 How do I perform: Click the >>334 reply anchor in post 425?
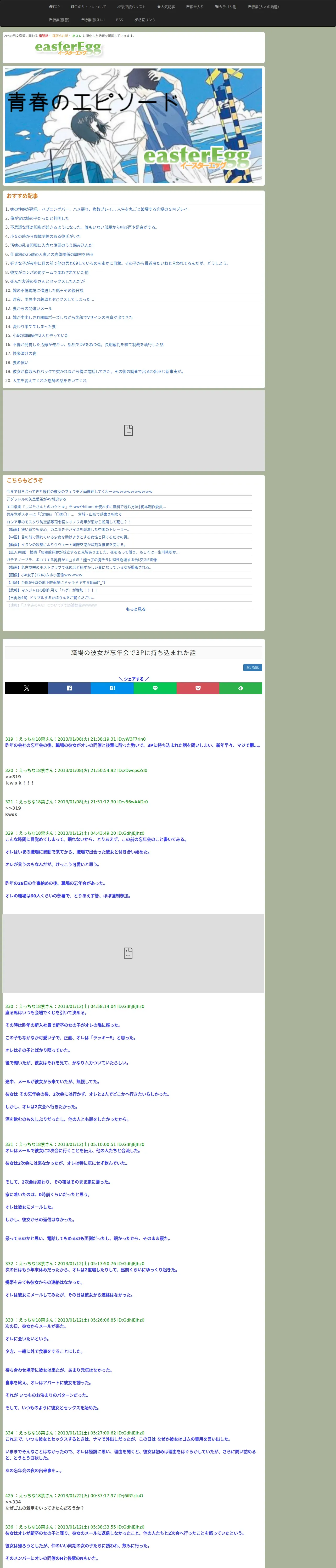coord(13,1502)
